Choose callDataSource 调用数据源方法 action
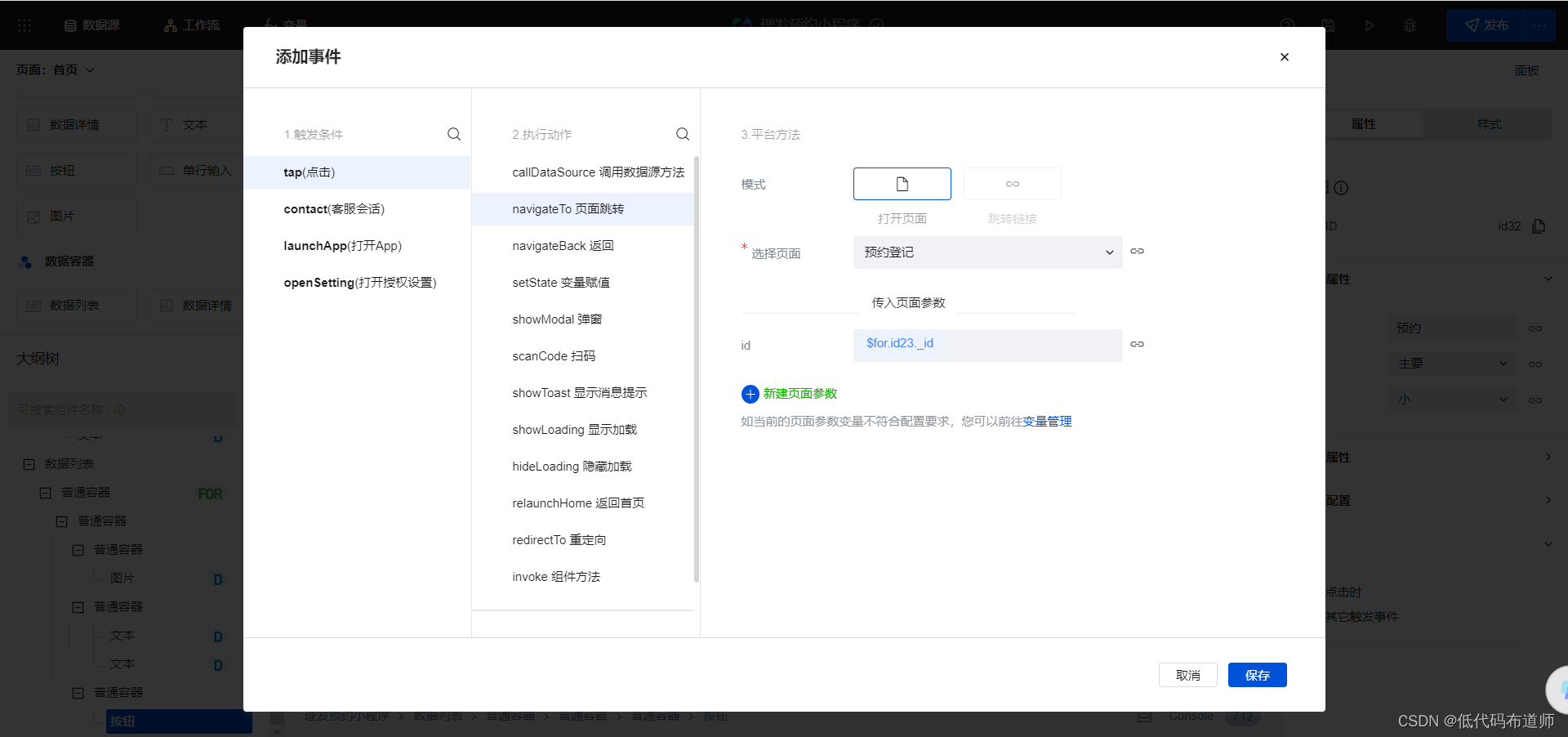The width and height of the screenshot is (1568, 737). coord(583,172)
